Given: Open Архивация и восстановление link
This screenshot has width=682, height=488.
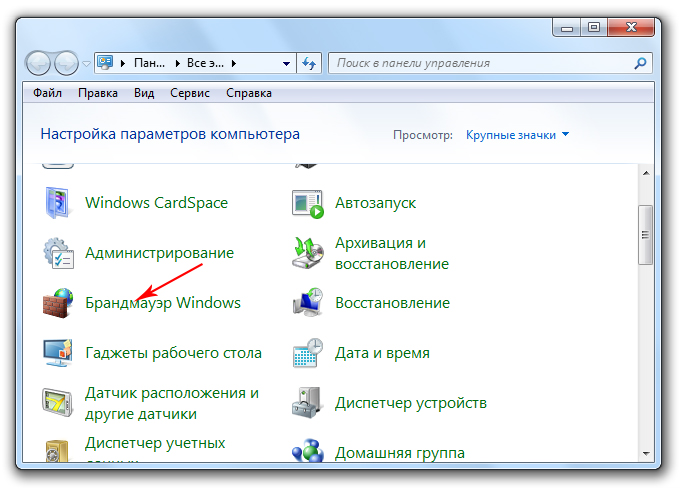Looking at the screenshot, I should coord(392,253).
